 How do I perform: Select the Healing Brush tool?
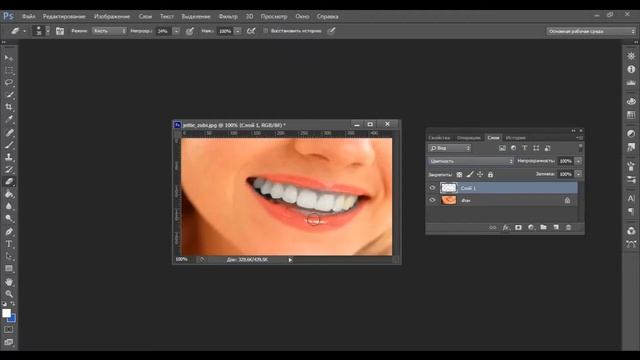click(9, 133)
